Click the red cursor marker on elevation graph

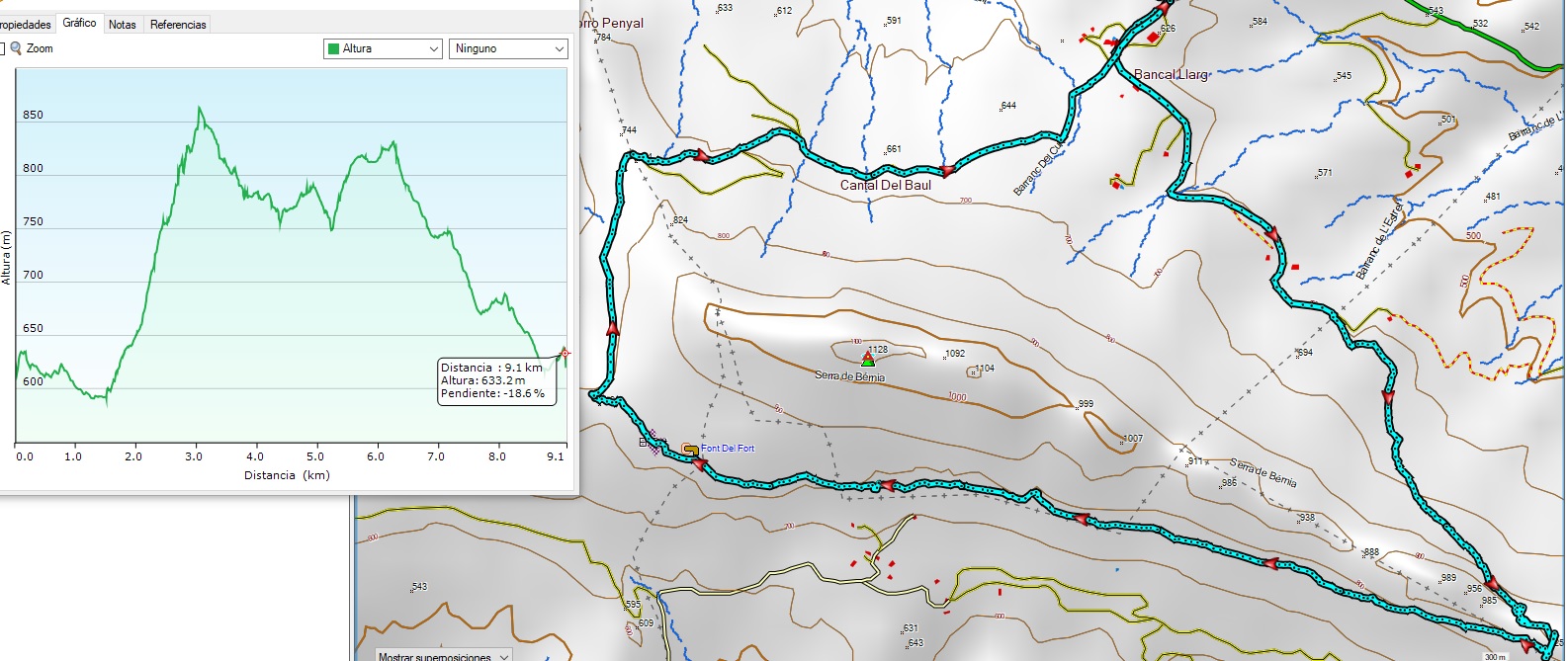click(565, 353)
